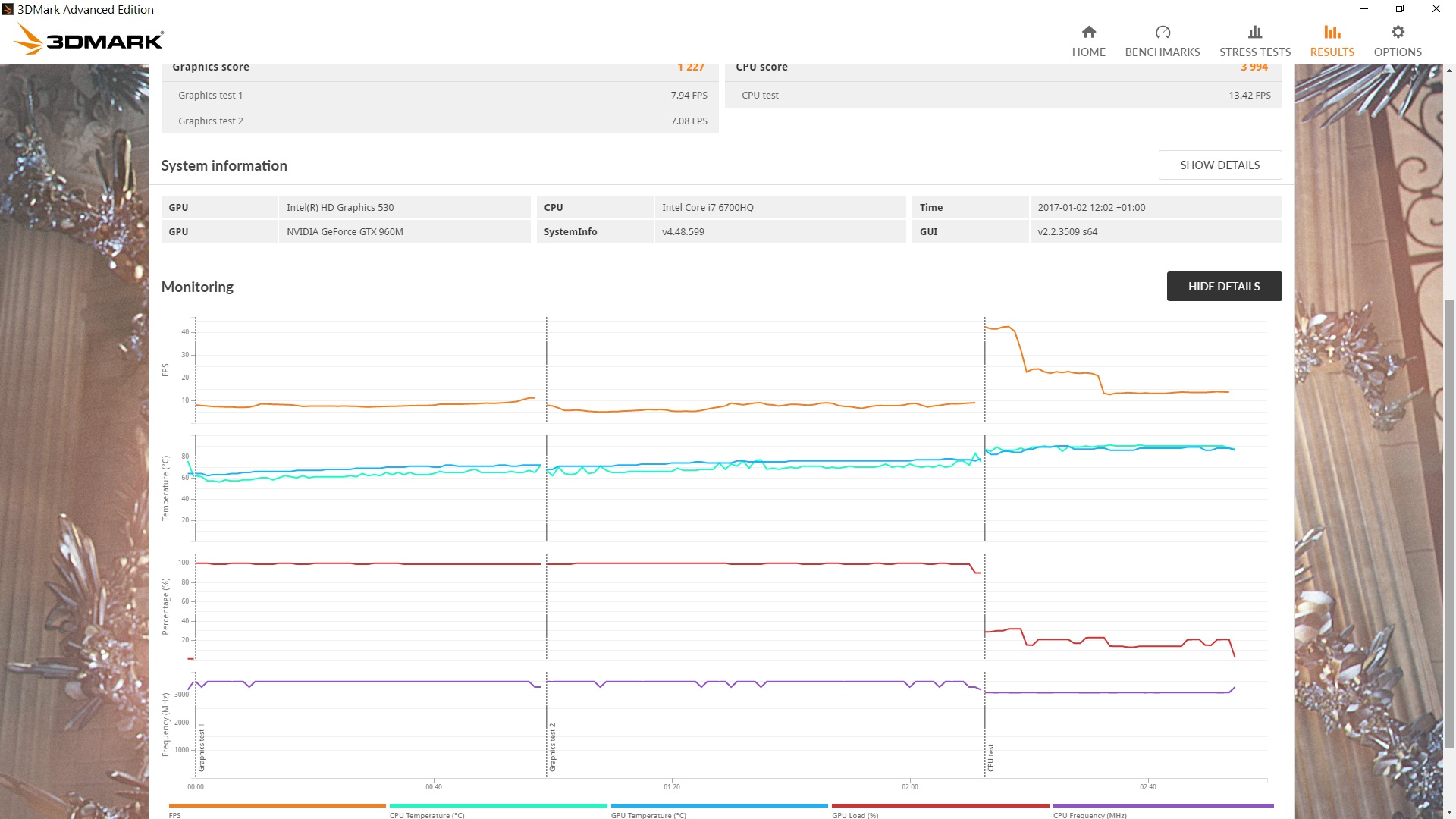Click the CPU test timeline marker
Image resolution: width=1456 pixels, height=819 pixels.
click(990, 758)
